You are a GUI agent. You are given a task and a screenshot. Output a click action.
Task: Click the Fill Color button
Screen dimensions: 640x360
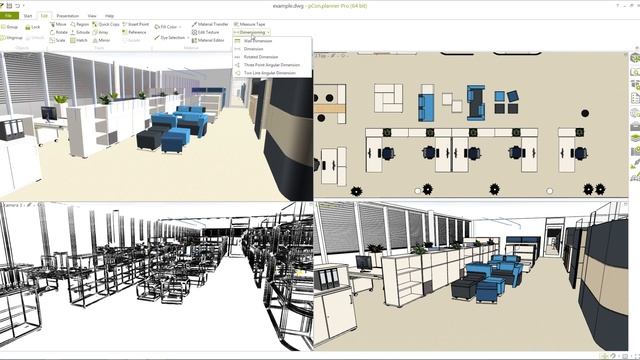coord(165,27)
